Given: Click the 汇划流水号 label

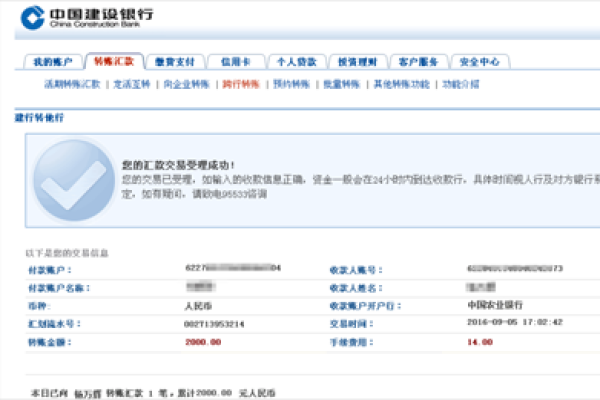Looking at the screenshot, I should pos(54,324).
